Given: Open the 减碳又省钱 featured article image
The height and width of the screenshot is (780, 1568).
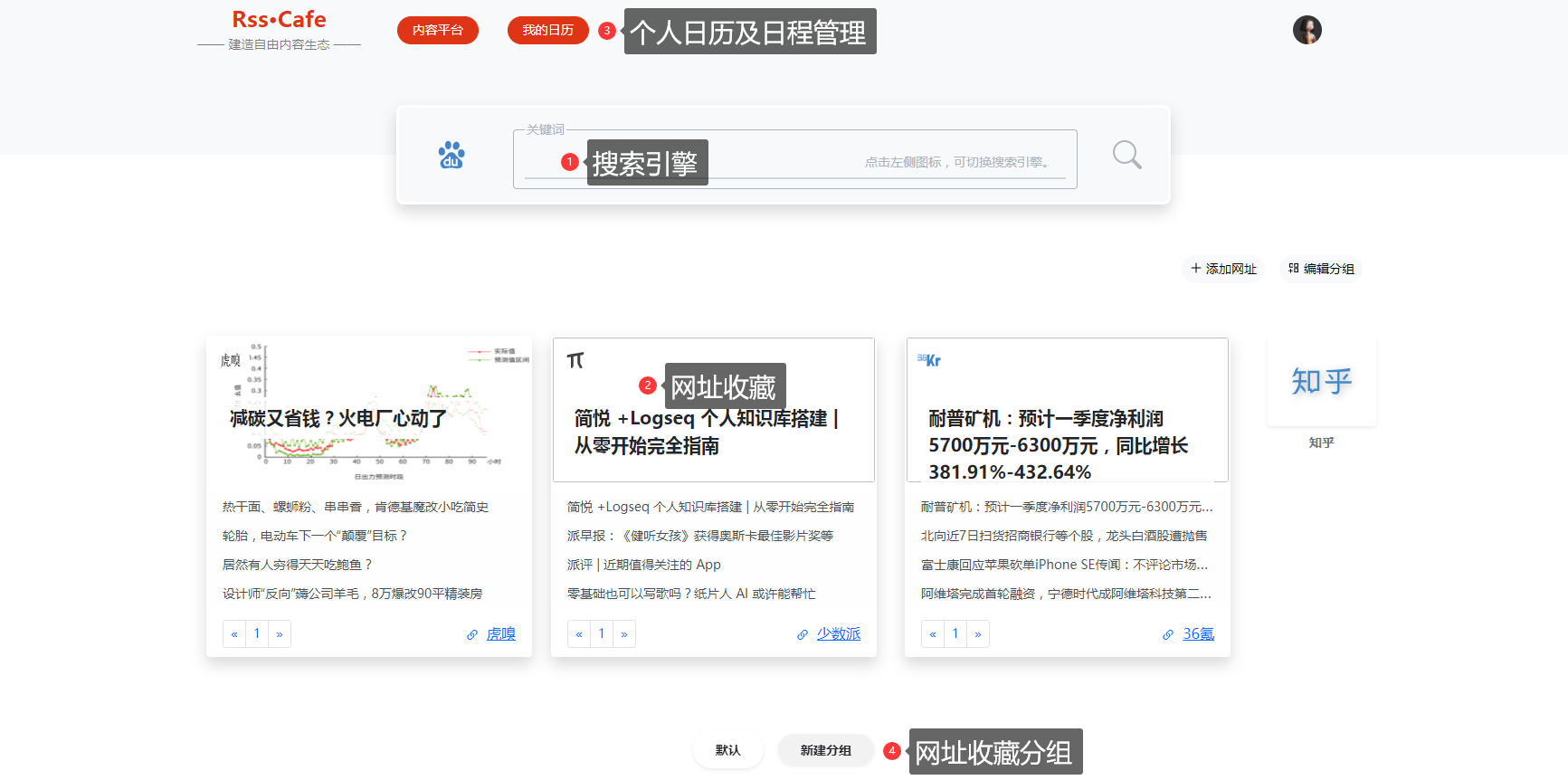Looking at the screenshot, I should point(369,412).
